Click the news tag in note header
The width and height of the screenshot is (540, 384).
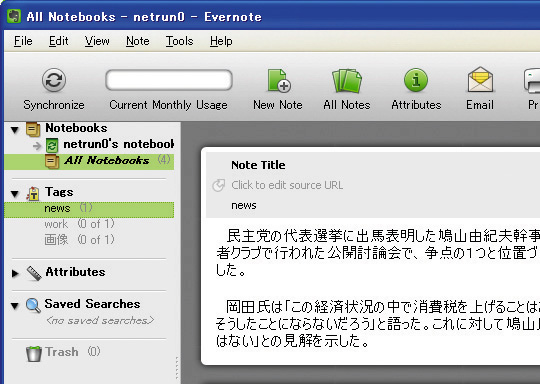coord(244,206)
